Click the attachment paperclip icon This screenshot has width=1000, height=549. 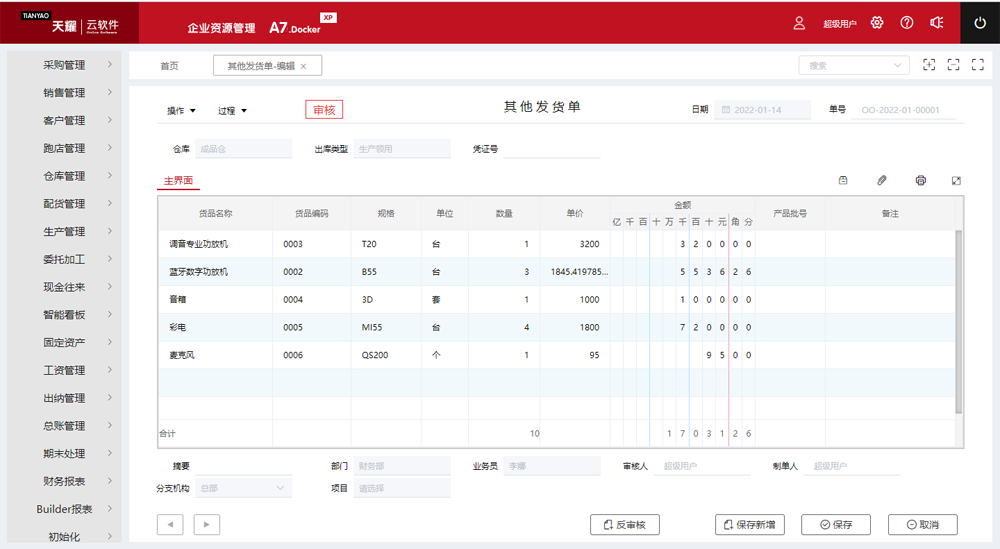pos(882,180)
